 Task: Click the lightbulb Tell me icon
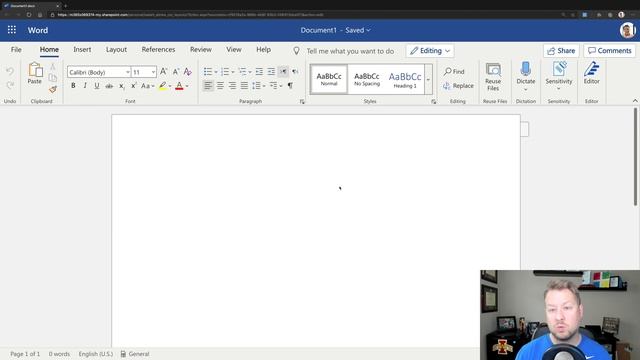point(296,51)
